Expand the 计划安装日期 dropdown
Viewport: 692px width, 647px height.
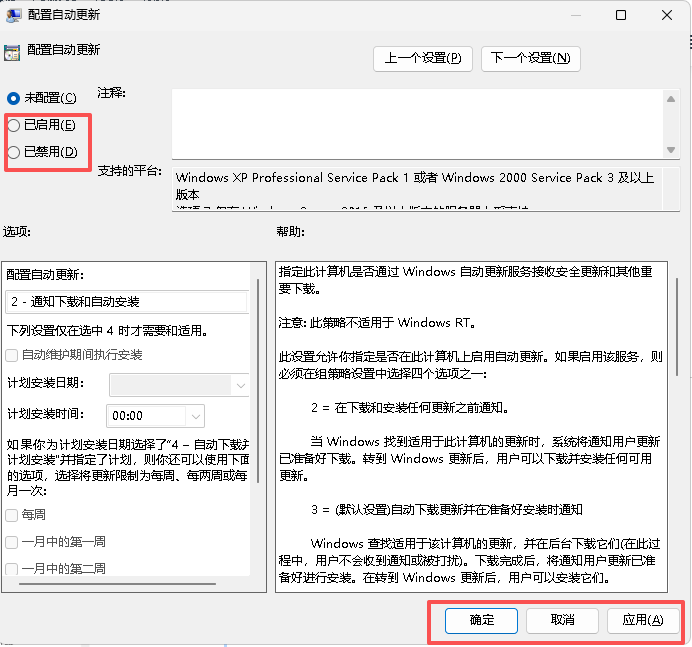[179, 384]
